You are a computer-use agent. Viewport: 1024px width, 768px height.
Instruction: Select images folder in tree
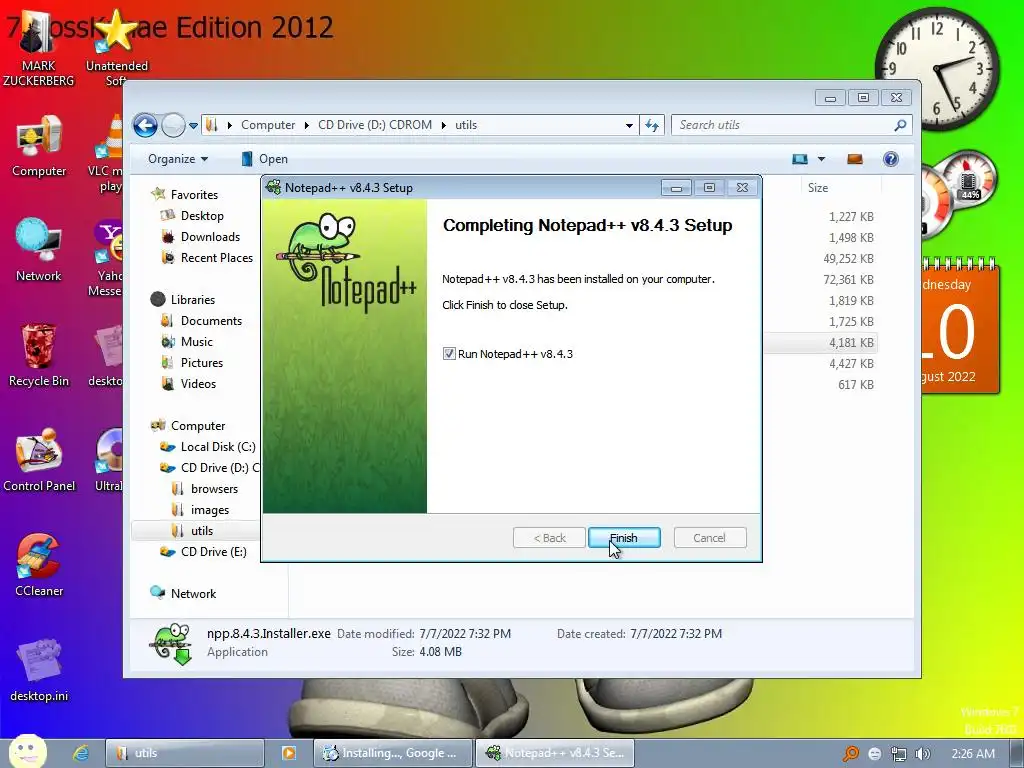click(x=210, y=509)
